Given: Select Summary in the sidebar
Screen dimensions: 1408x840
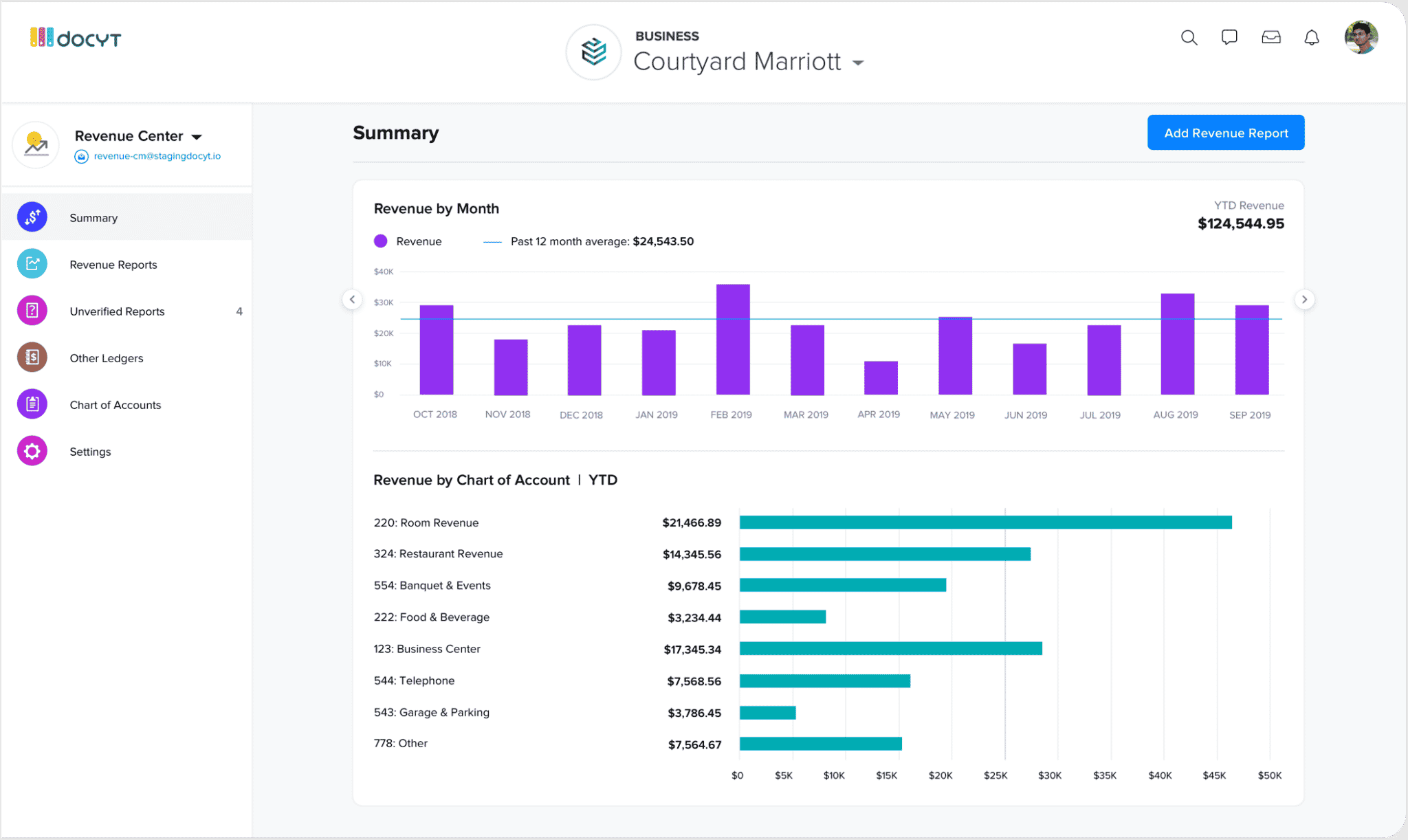Looking at the screenshot, I should [126, 217].
